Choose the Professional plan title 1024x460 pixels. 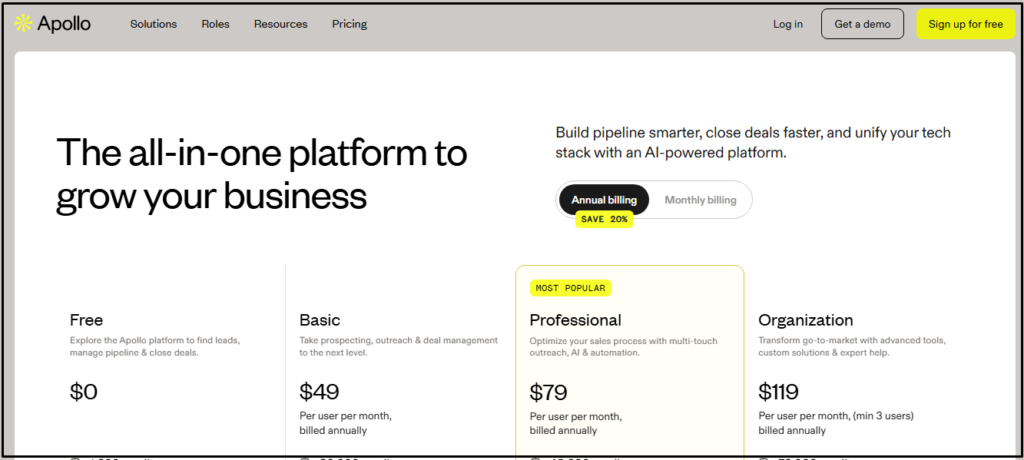pos(575,320)
